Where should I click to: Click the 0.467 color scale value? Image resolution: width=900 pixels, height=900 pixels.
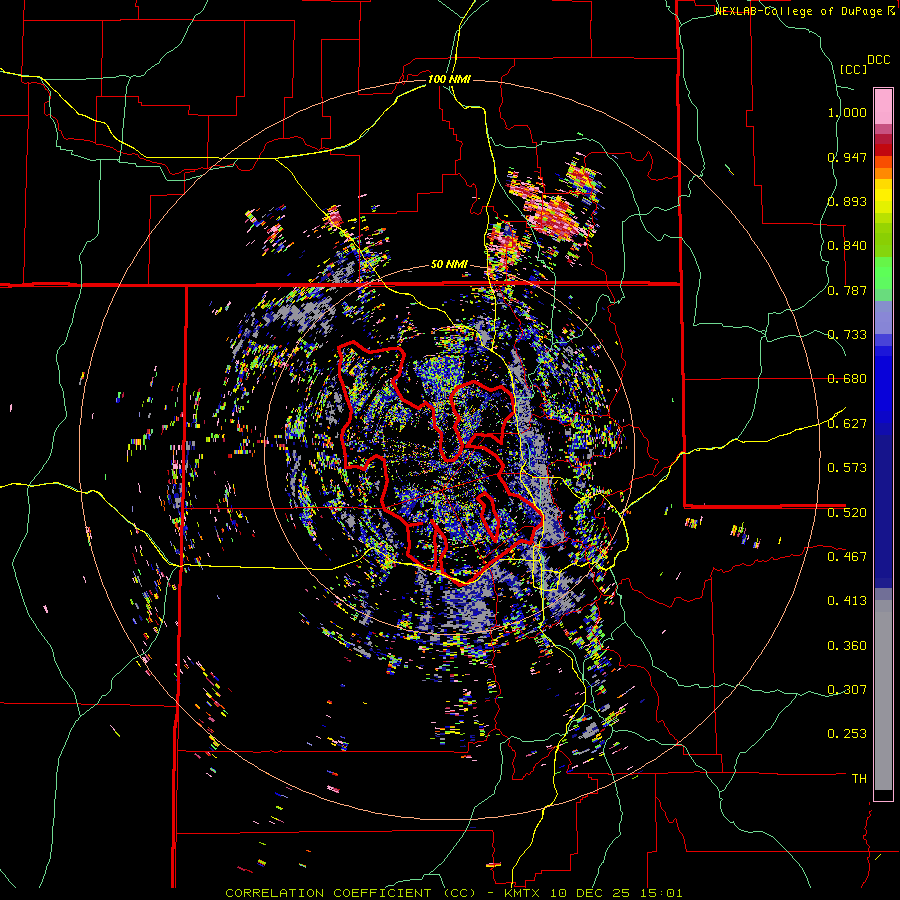pos(847,557)
